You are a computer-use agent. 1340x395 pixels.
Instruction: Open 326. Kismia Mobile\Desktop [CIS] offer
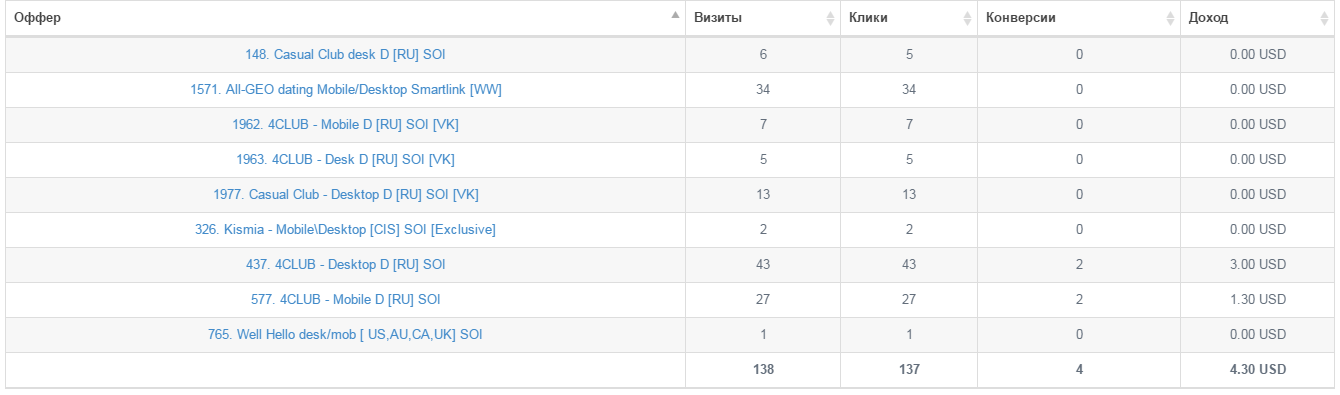pos(345,229)
